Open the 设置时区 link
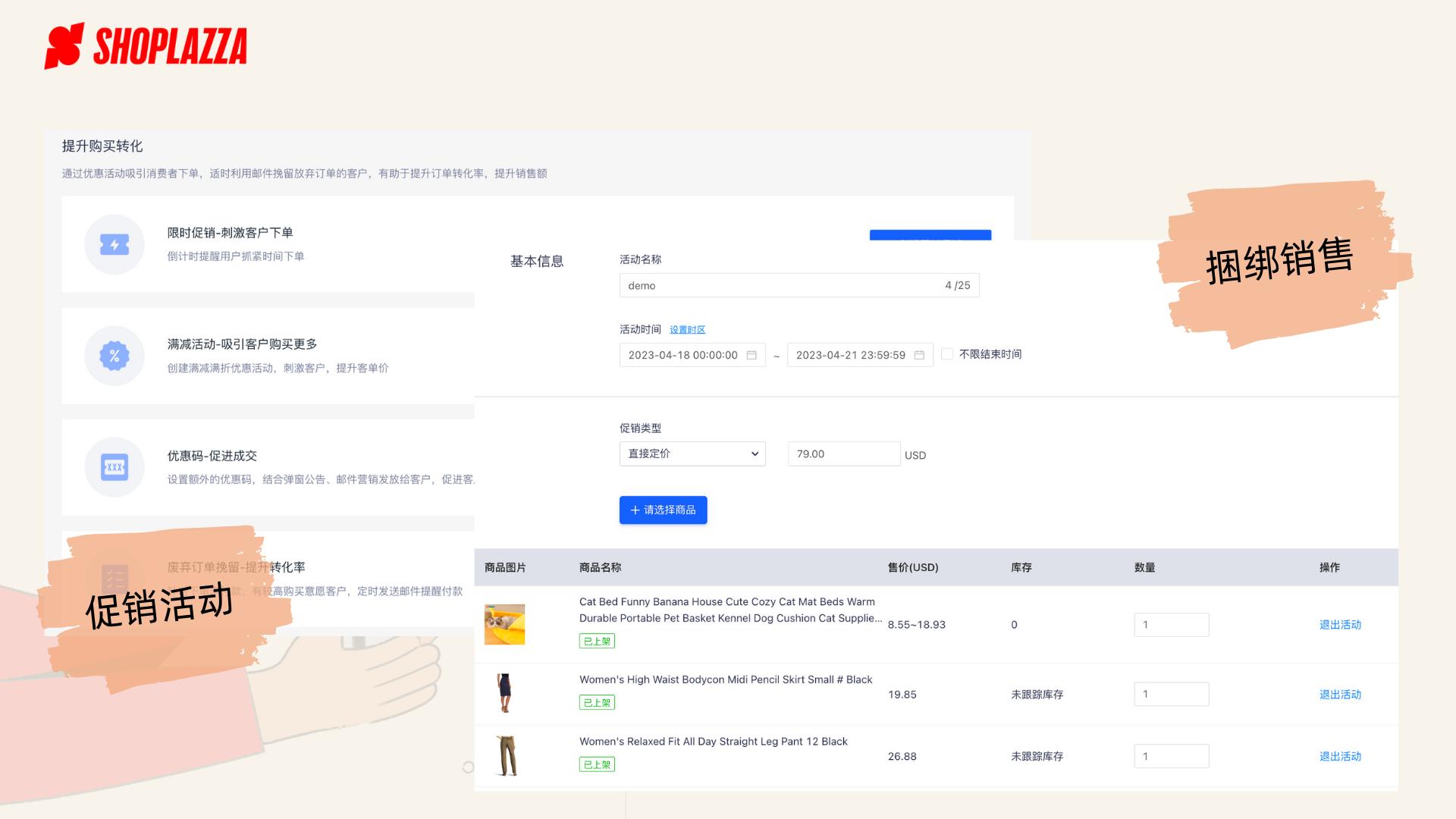 pos(687,329)
